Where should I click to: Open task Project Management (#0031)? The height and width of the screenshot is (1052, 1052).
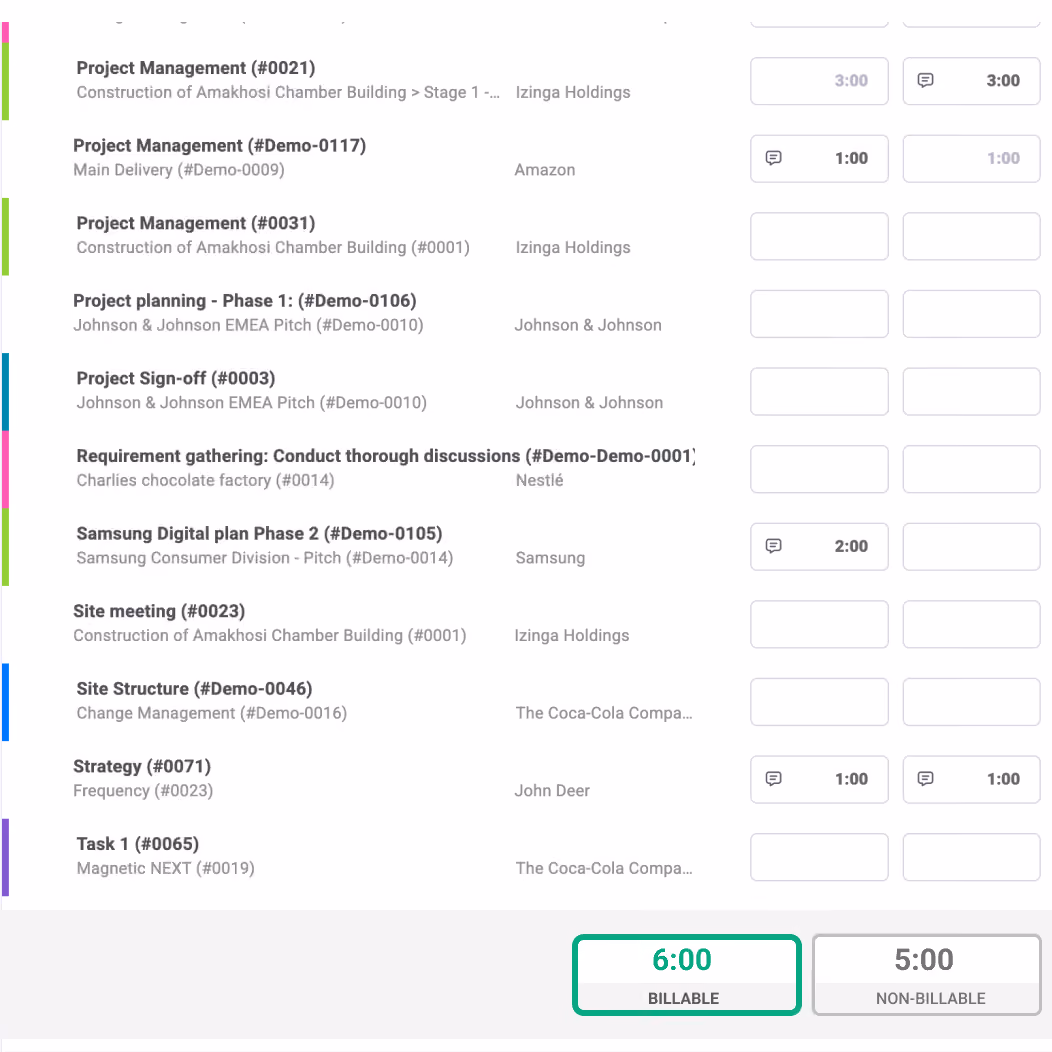coord(196,223)
